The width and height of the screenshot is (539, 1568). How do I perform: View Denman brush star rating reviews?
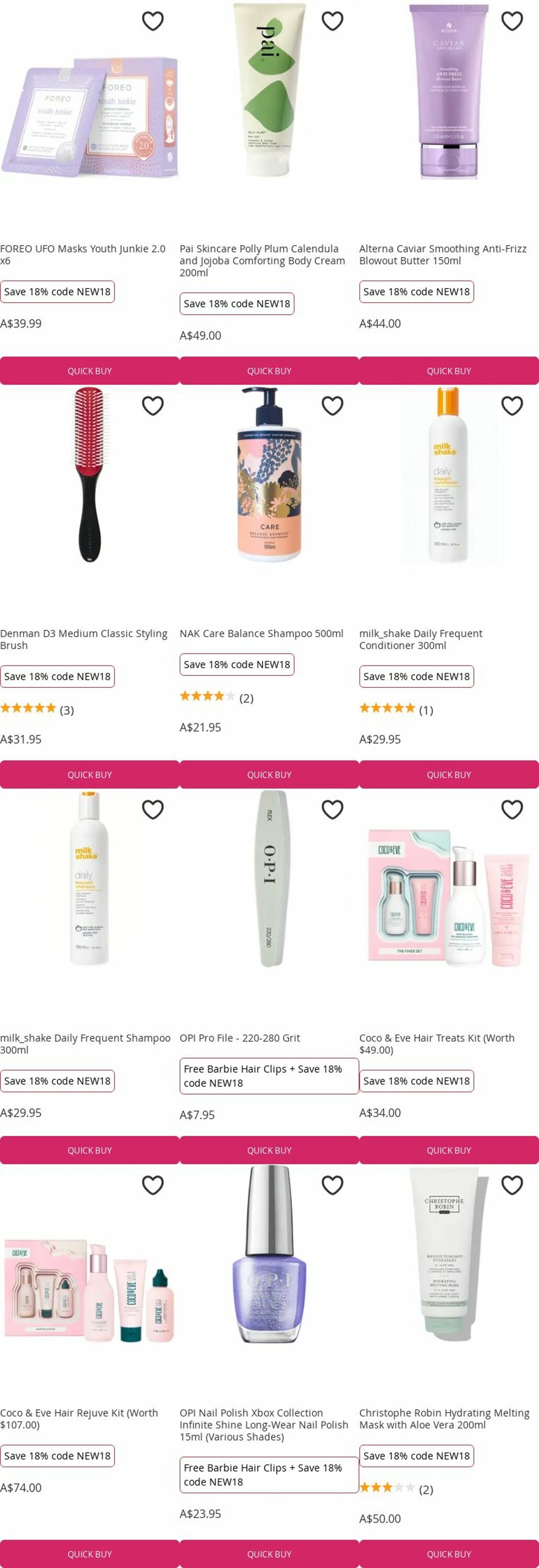click(x=37, y=709)
